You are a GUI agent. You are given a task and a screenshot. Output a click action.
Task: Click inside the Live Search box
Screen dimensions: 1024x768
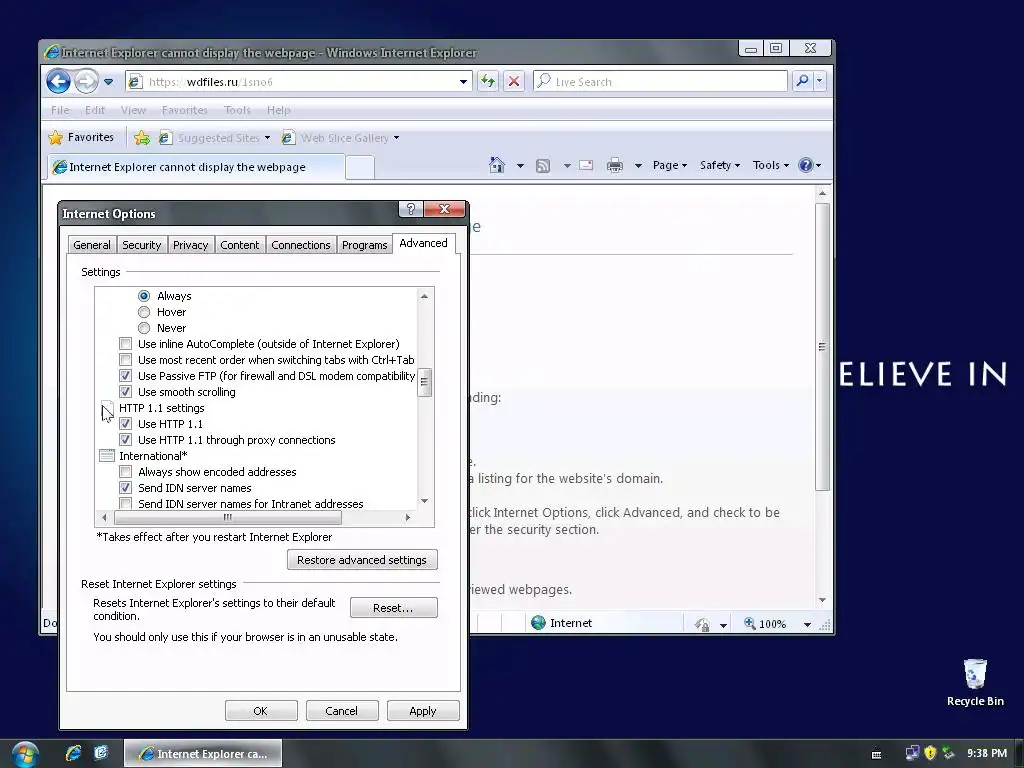(x=661, y=82)
